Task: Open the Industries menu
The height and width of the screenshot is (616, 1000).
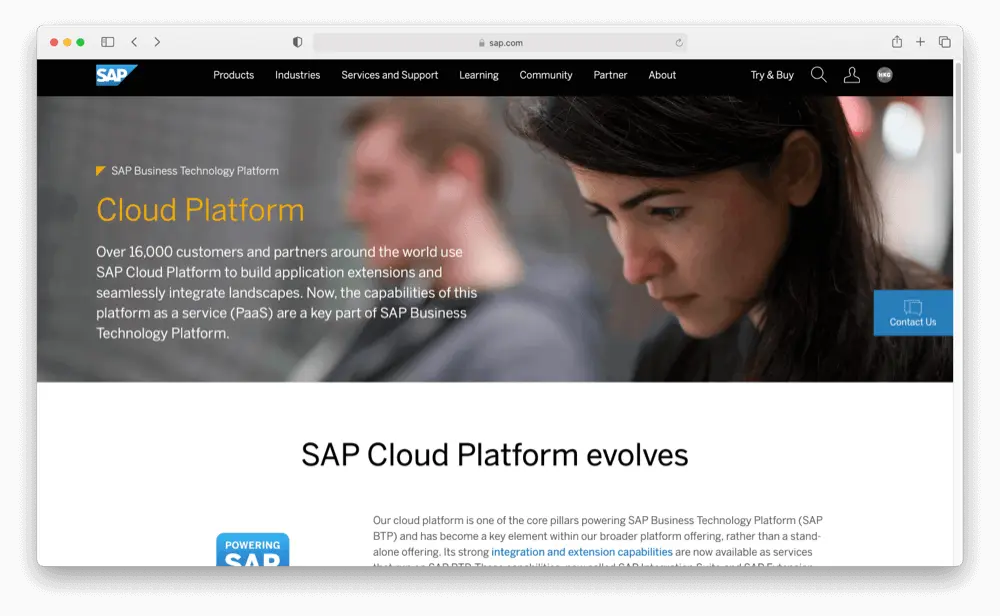Action: (x=297, y=75)
